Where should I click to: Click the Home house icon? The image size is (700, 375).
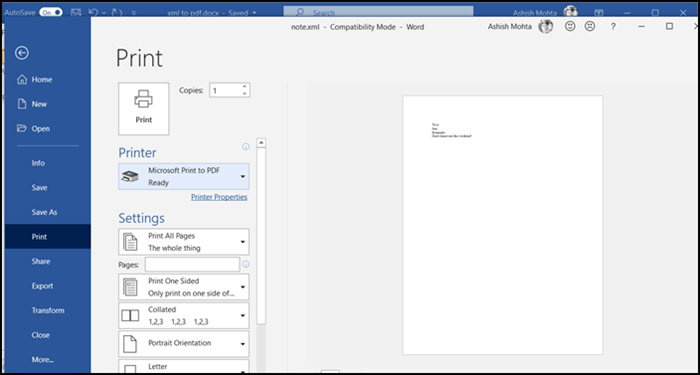22,79
